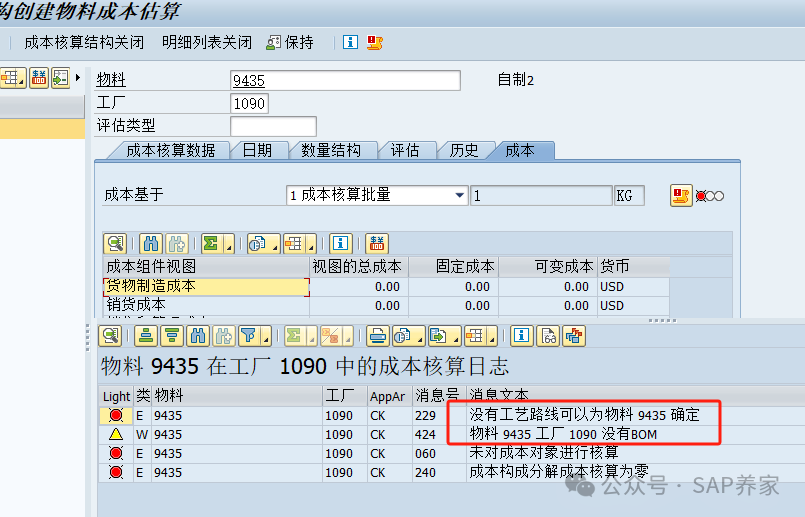Click the Find Next icon in the log toolbar
The image size is (805, 517).
click(x=224, y=336)
